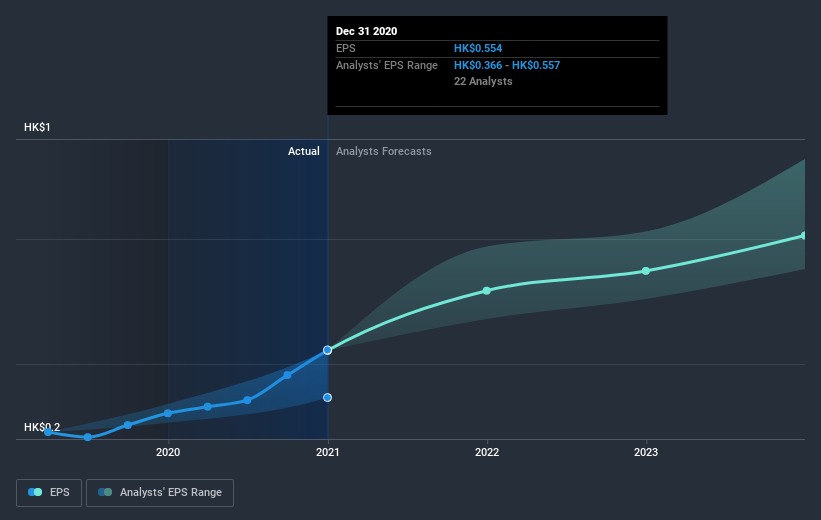Click the 2021 x-axis label

coord(327,452)
